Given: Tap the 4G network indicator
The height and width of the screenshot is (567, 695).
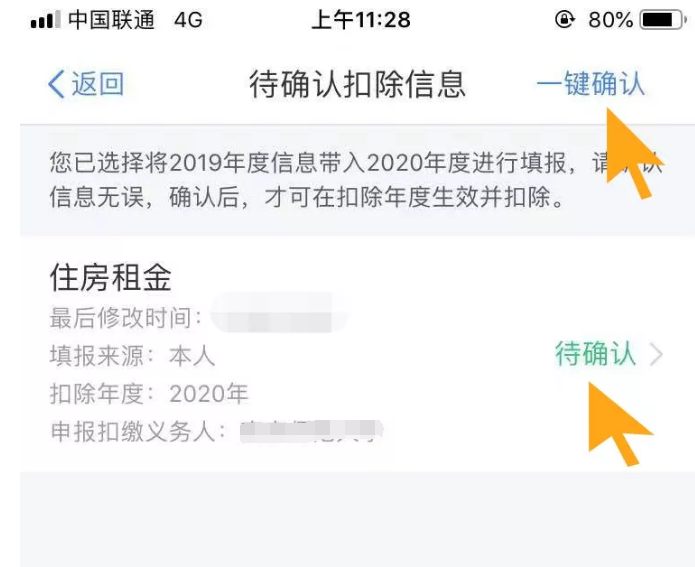Looking at the screenshot, I should click(x=188, y=20).
